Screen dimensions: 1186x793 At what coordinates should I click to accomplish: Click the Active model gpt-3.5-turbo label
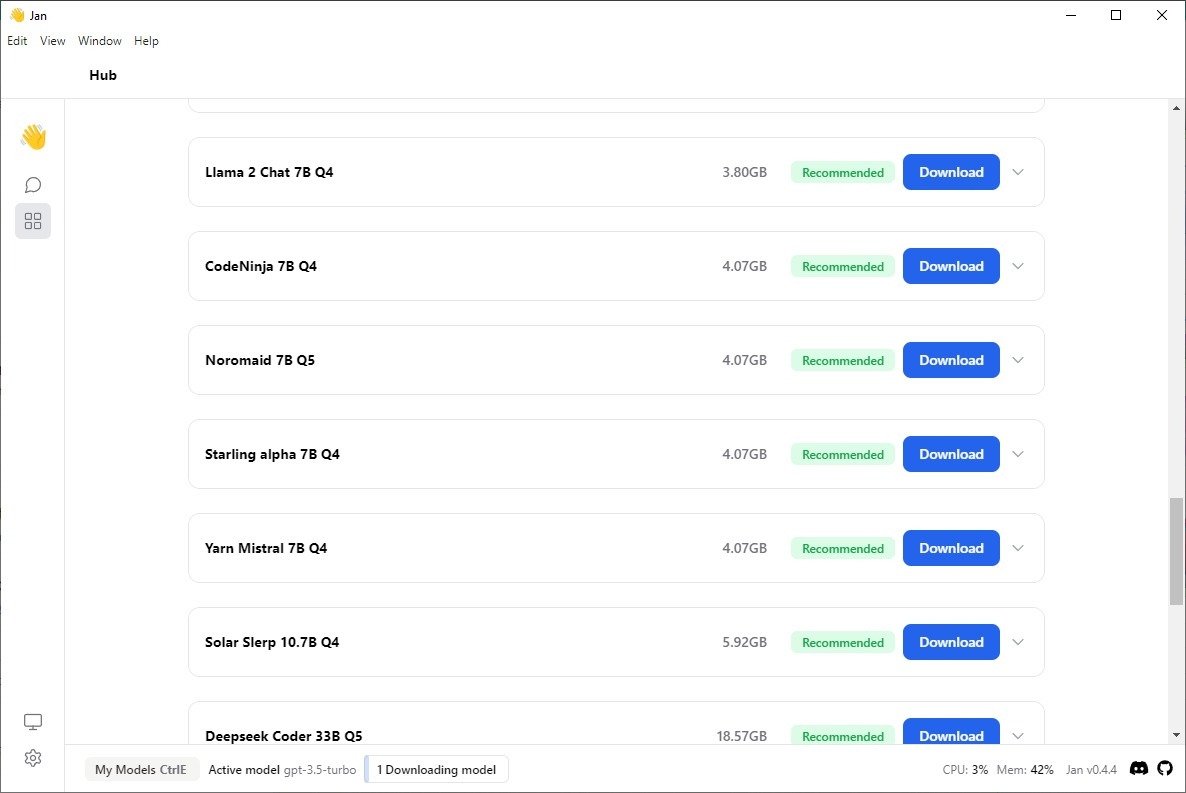282,770
